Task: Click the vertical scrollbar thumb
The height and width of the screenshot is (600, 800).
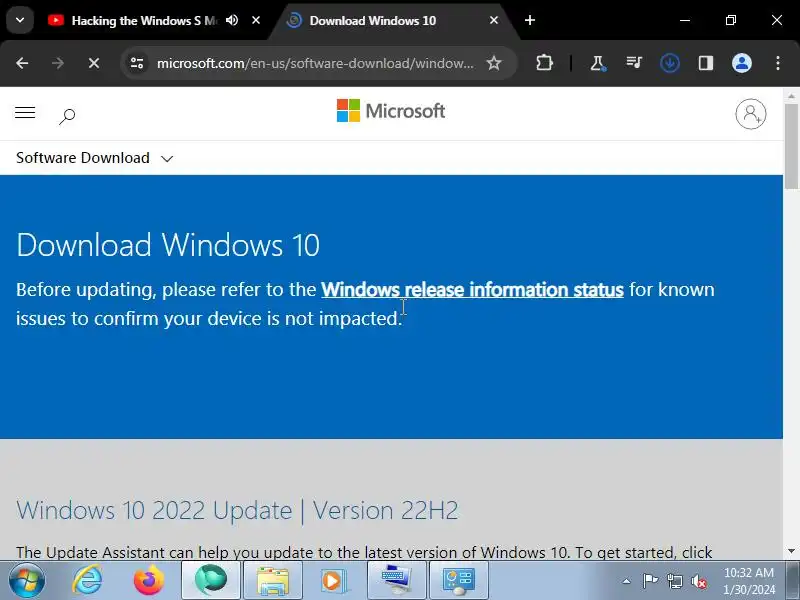Action: [791, 146]
